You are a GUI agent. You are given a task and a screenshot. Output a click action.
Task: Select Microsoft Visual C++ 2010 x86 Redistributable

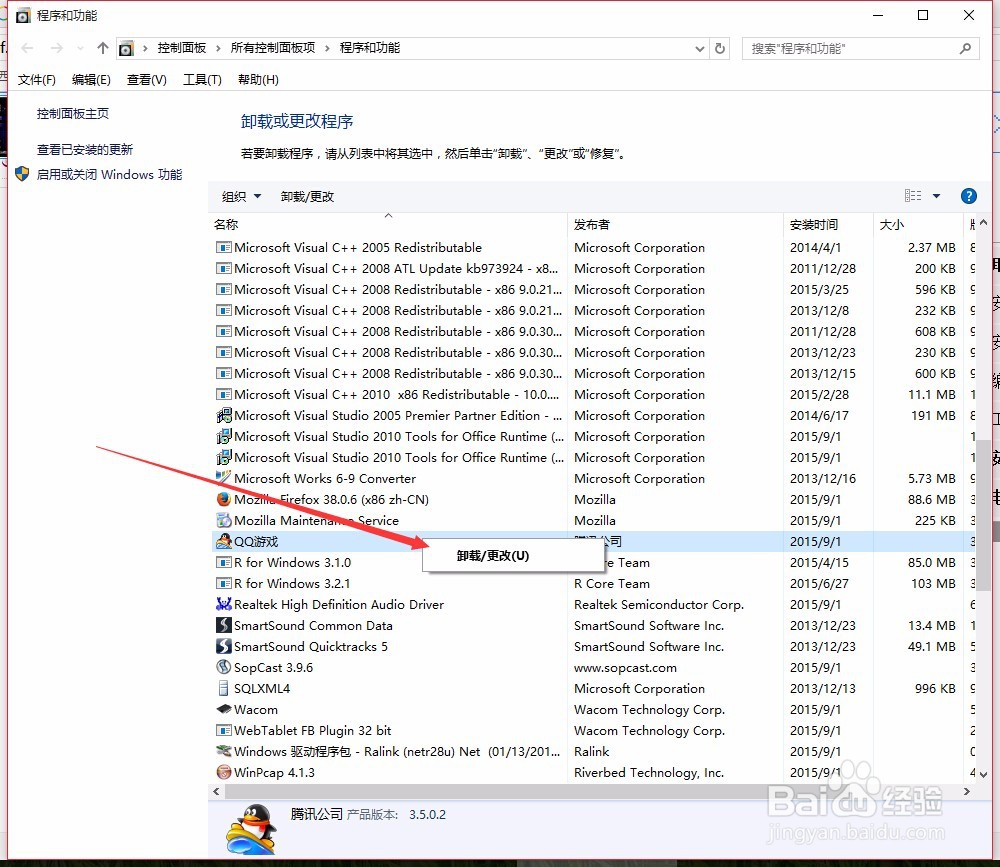pyautogui.click(x=592, y=394)
